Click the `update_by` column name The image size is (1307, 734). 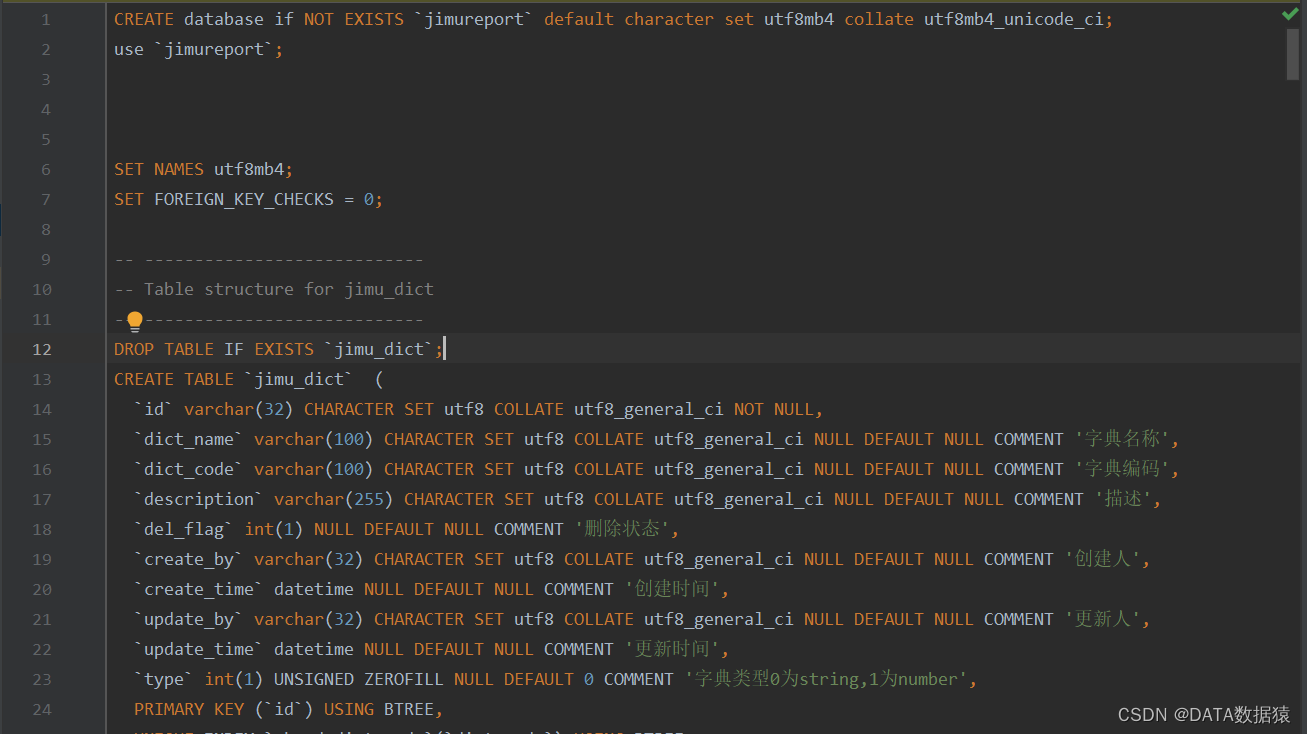(x=189, y=619)
